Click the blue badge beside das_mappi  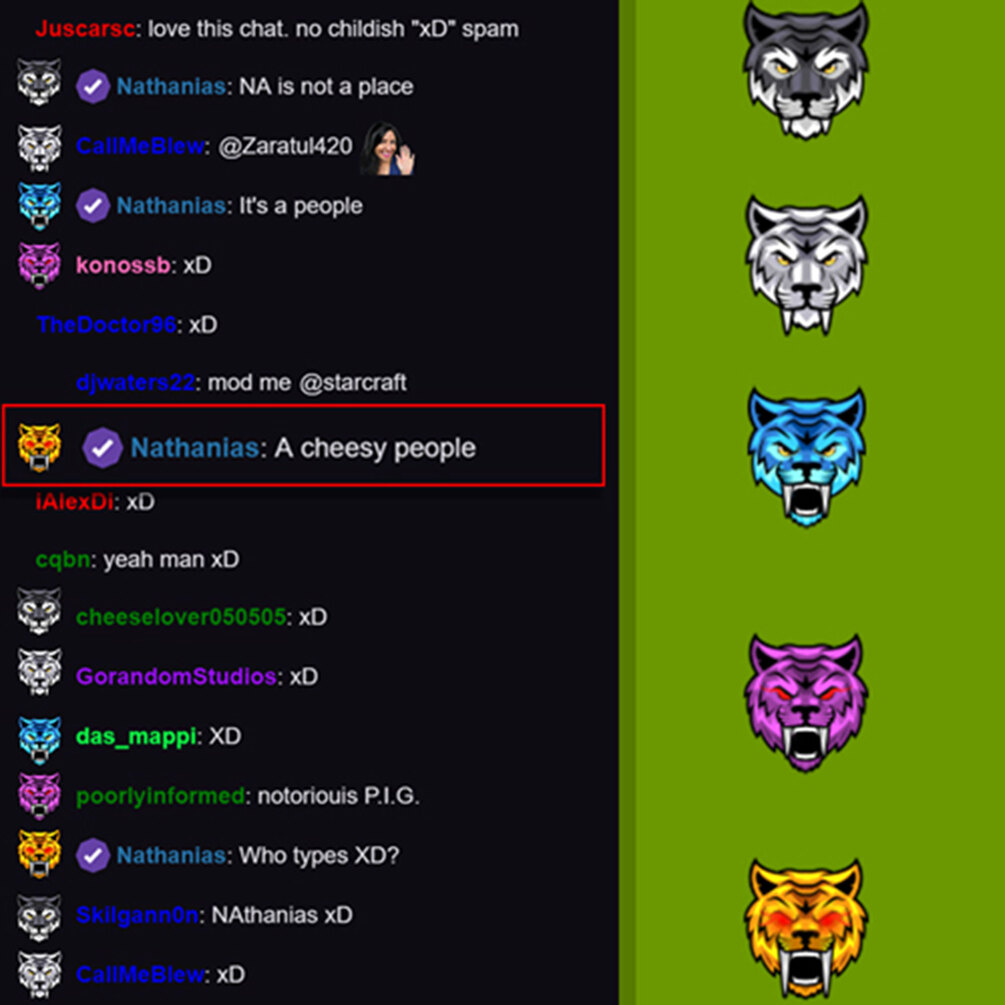coord(39,740)
